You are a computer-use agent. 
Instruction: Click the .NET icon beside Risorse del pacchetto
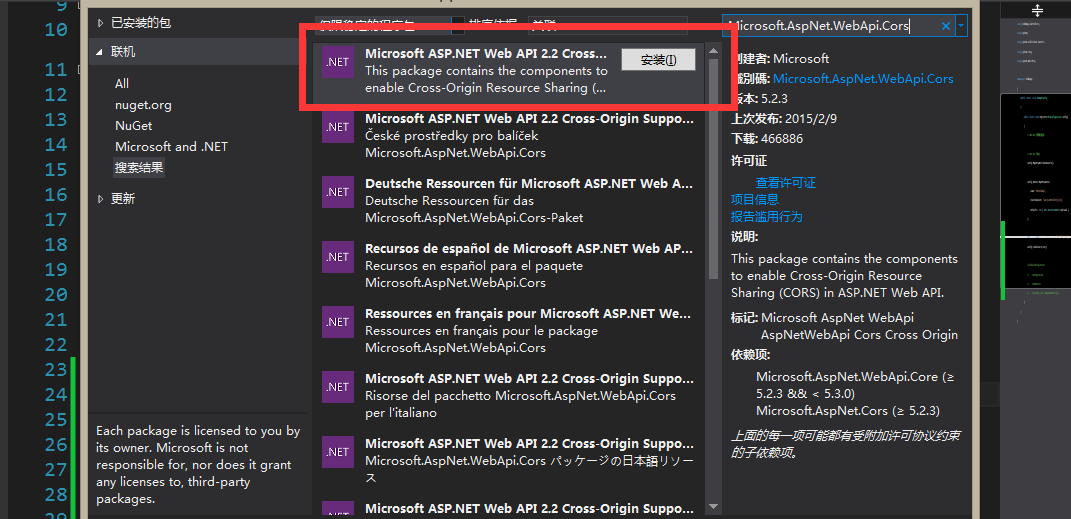coord(338,387)
